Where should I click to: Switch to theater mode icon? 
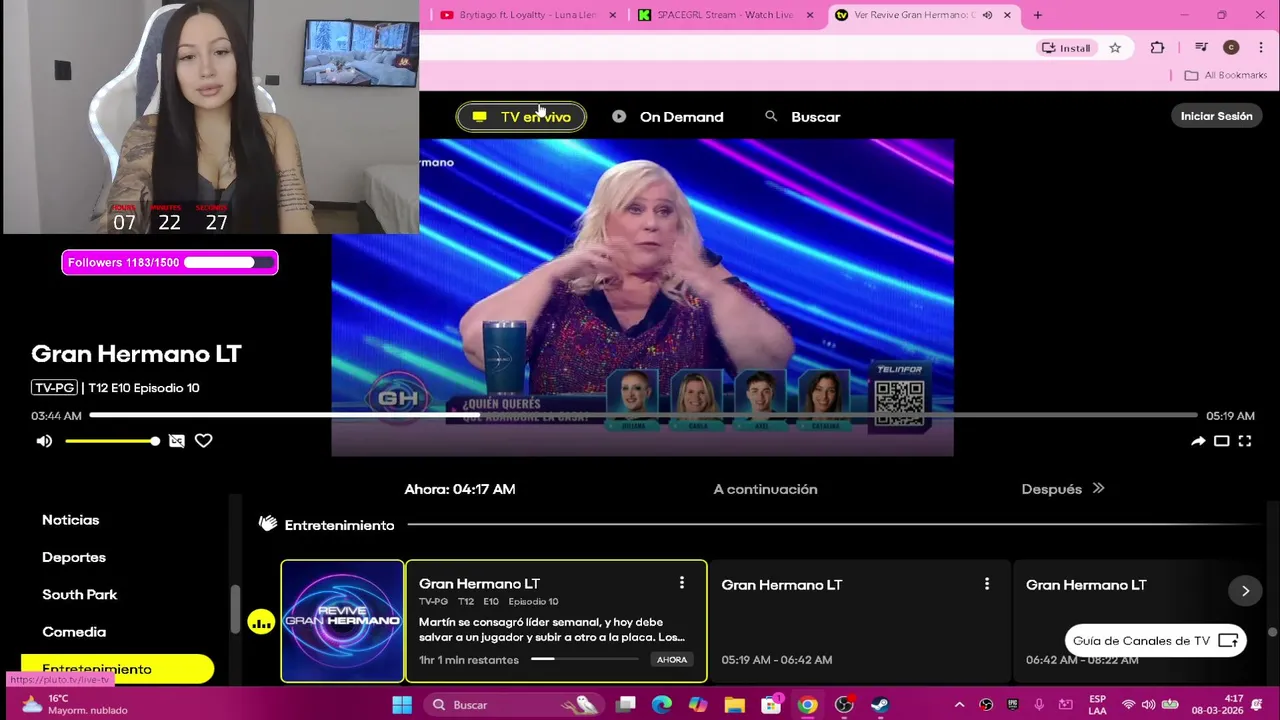coord(1221,441)
